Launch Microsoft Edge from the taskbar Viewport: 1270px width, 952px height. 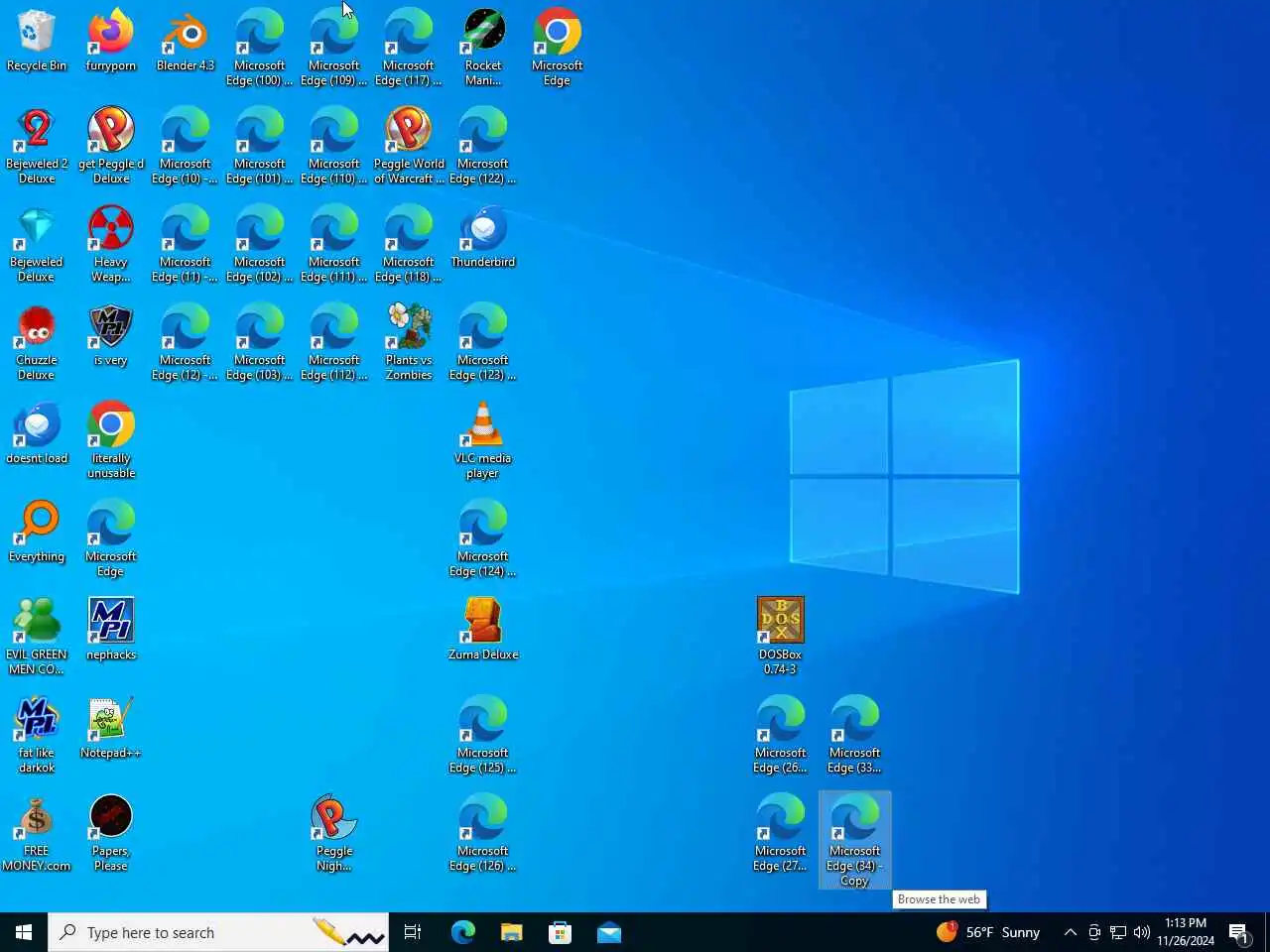463,932
